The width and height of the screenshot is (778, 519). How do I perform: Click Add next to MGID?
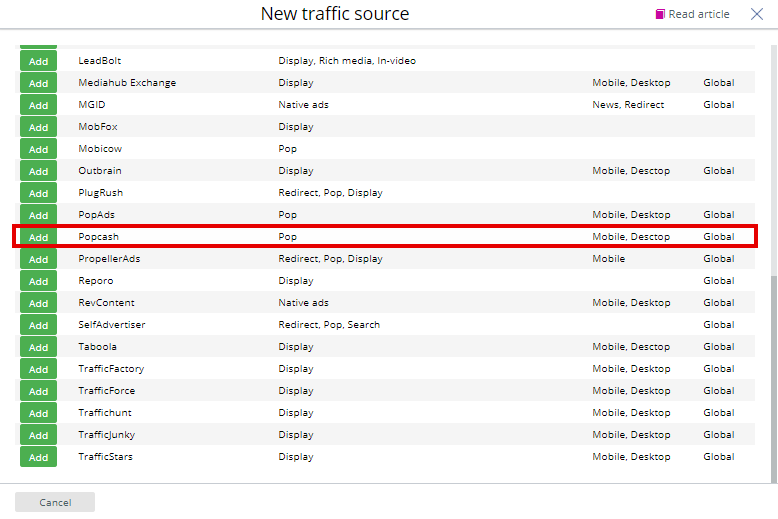coord(38,105)
